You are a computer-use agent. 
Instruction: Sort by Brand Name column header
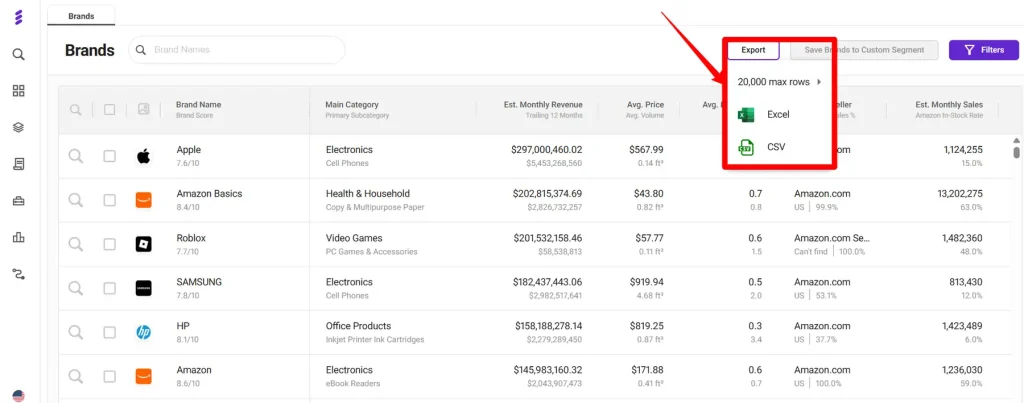199,105
